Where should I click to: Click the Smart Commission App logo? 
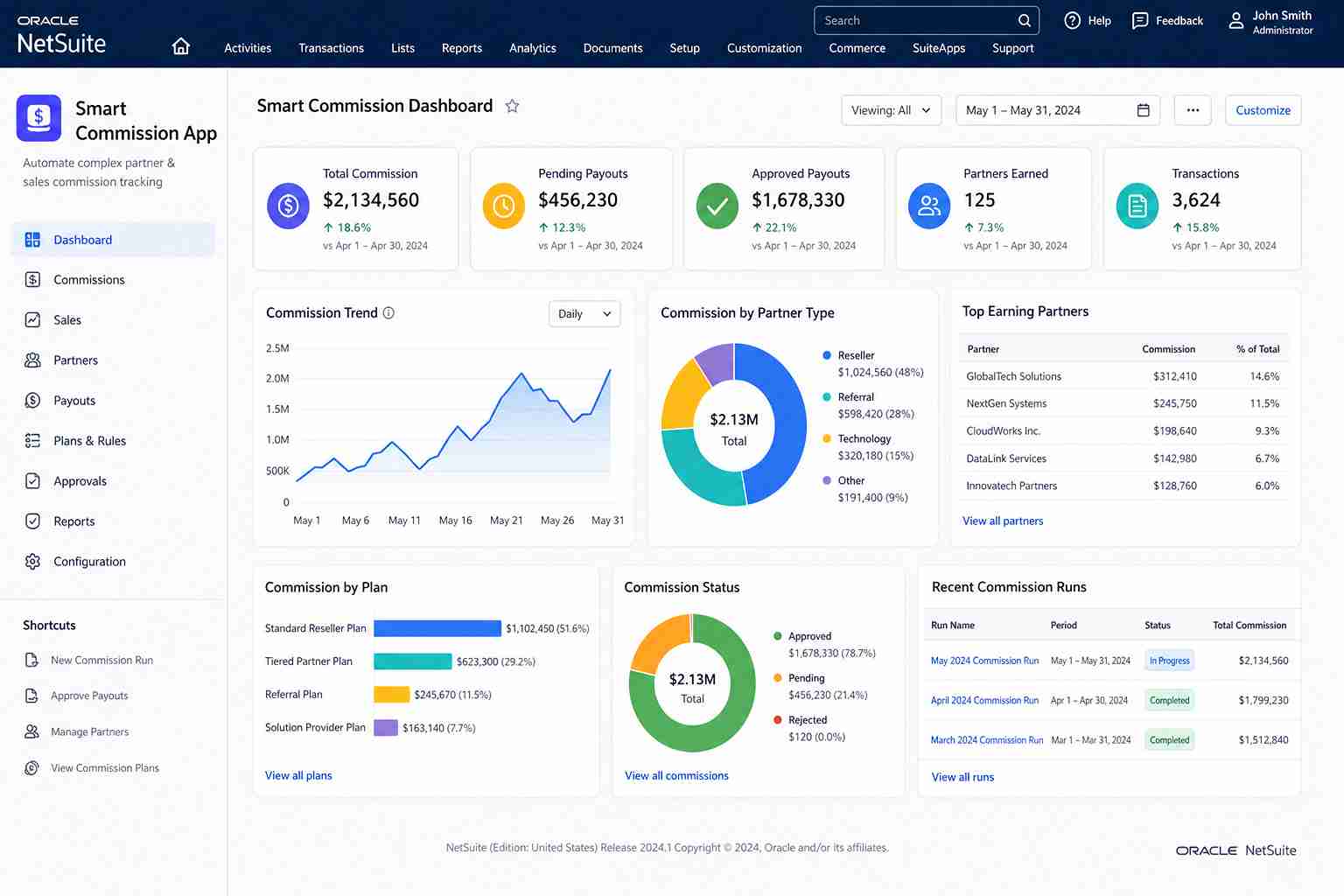pos(38,117)
